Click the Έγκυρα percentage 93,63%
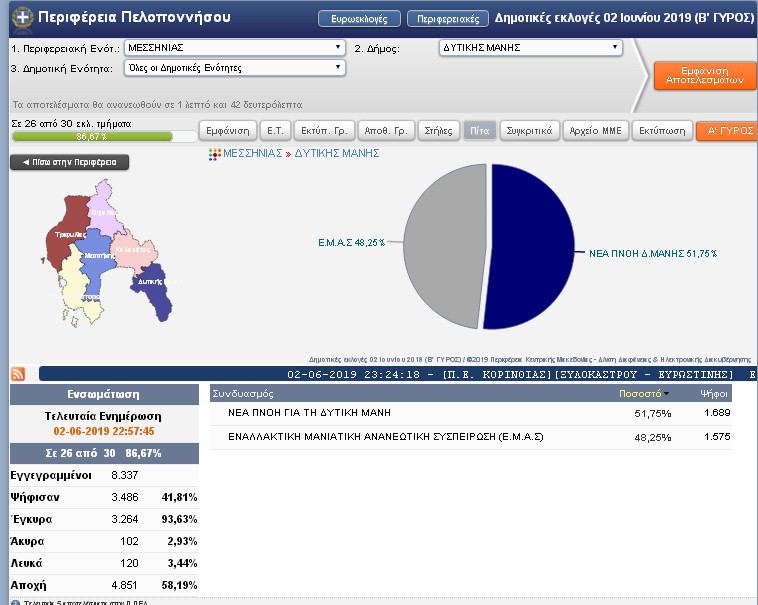Screen dimensions: 758x605 coord(179,519)
